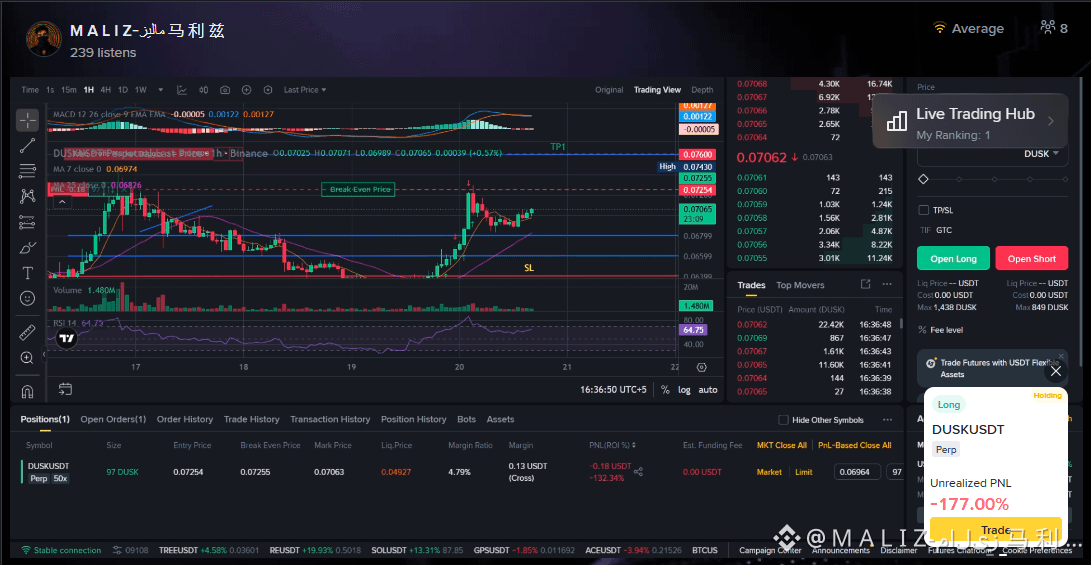The height and width of the screenshot is (565, 1091).
Task: Open the long/short position forecasting tool
Action: tap(27, 222)
